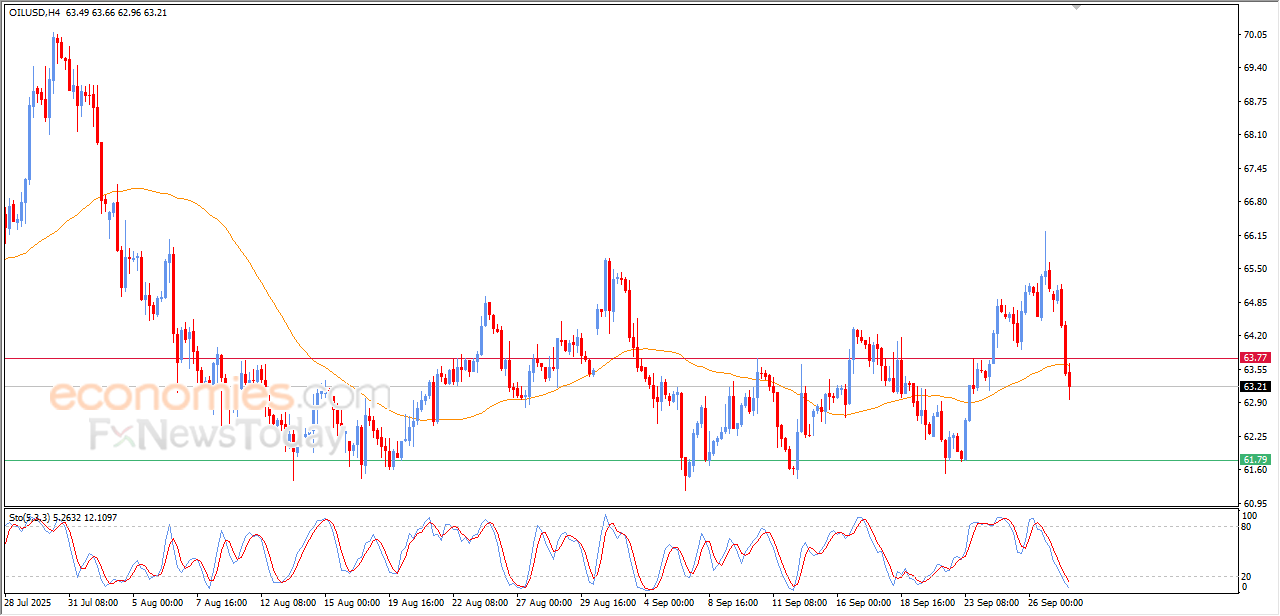
Task: Click the 70.05 price axis label
Action: pyautogui.click(x=1257, y=35)
